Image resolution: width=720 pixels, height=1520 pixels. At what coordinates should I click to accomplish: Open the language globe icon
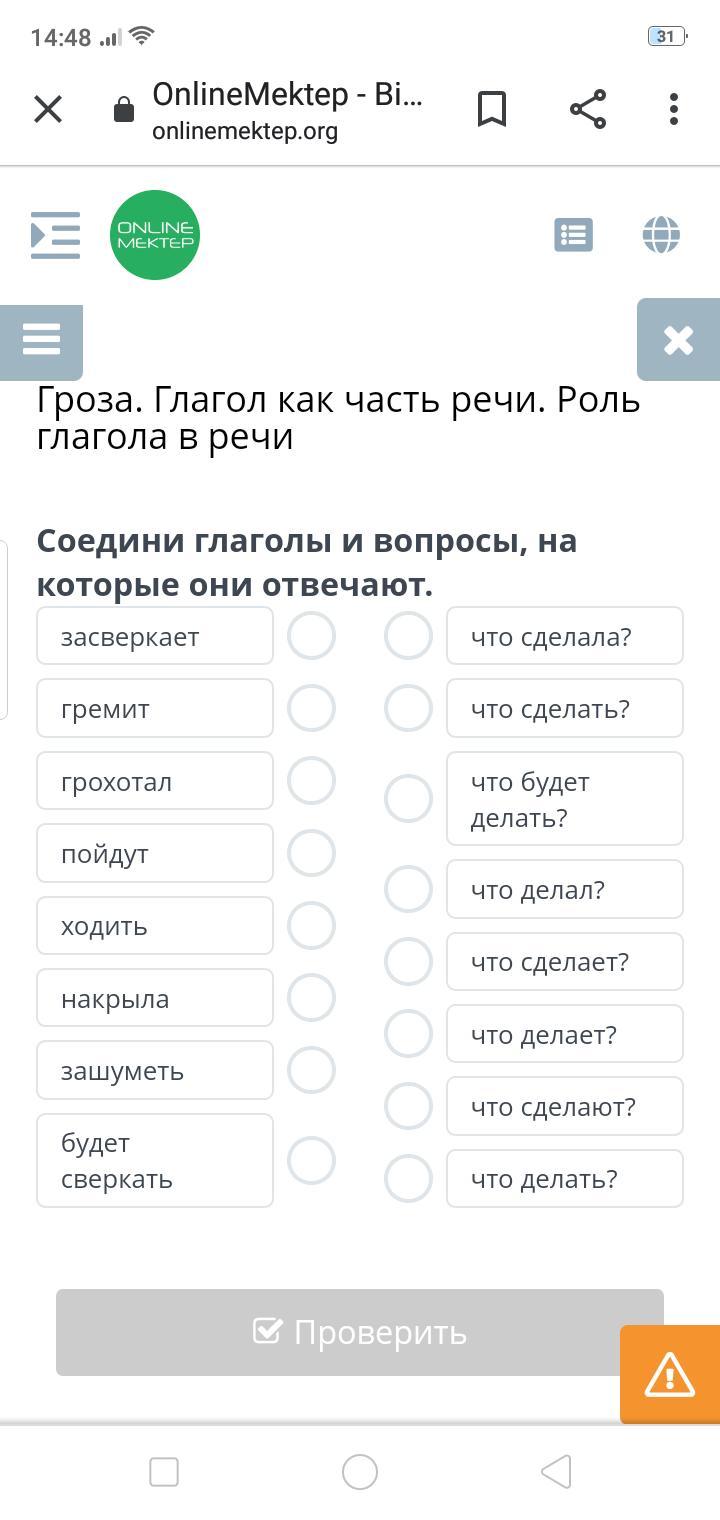[x=661, y=235]
